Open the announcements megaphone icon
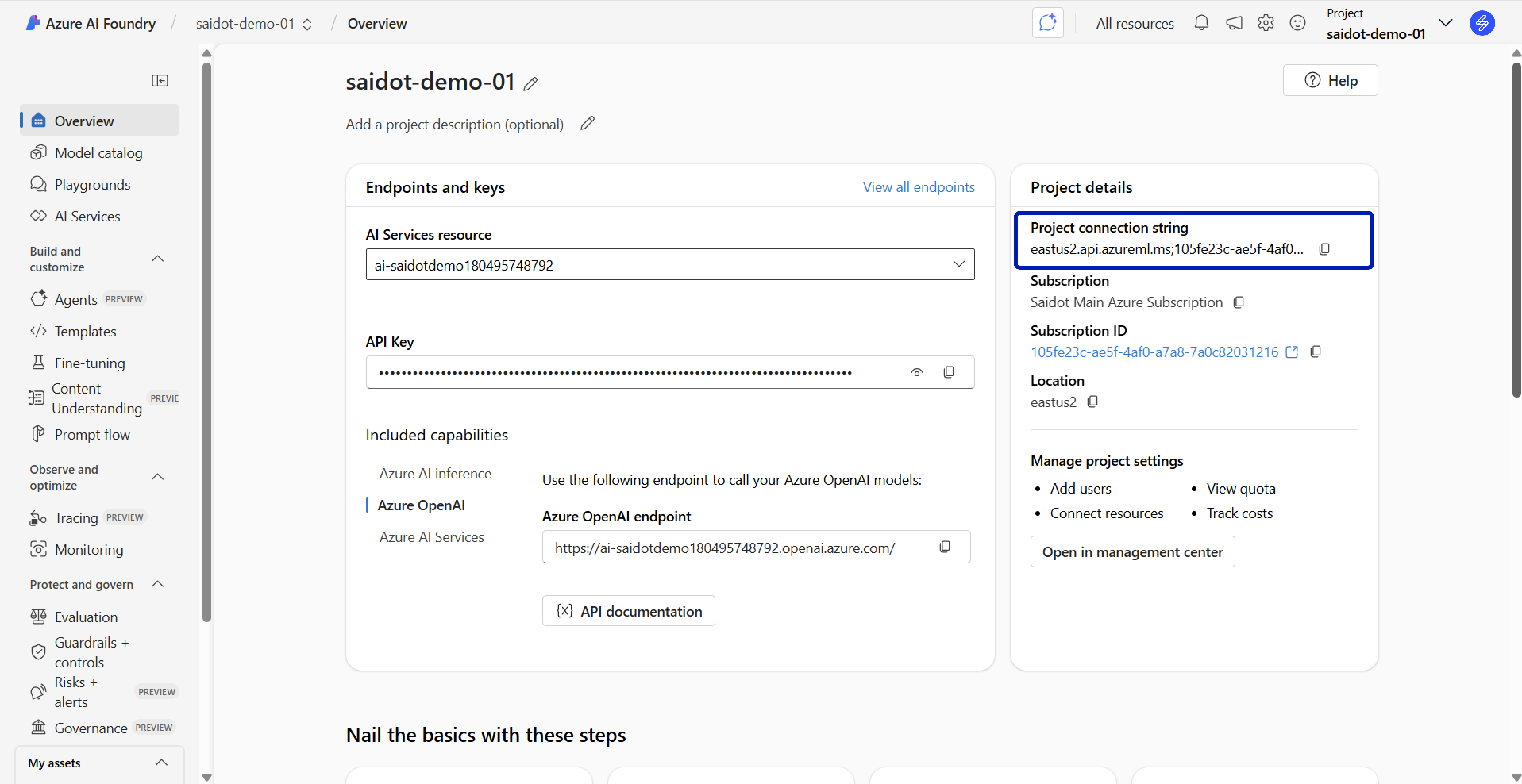The height and width of the screenshot is (784, 1522). pos(1234,23)
